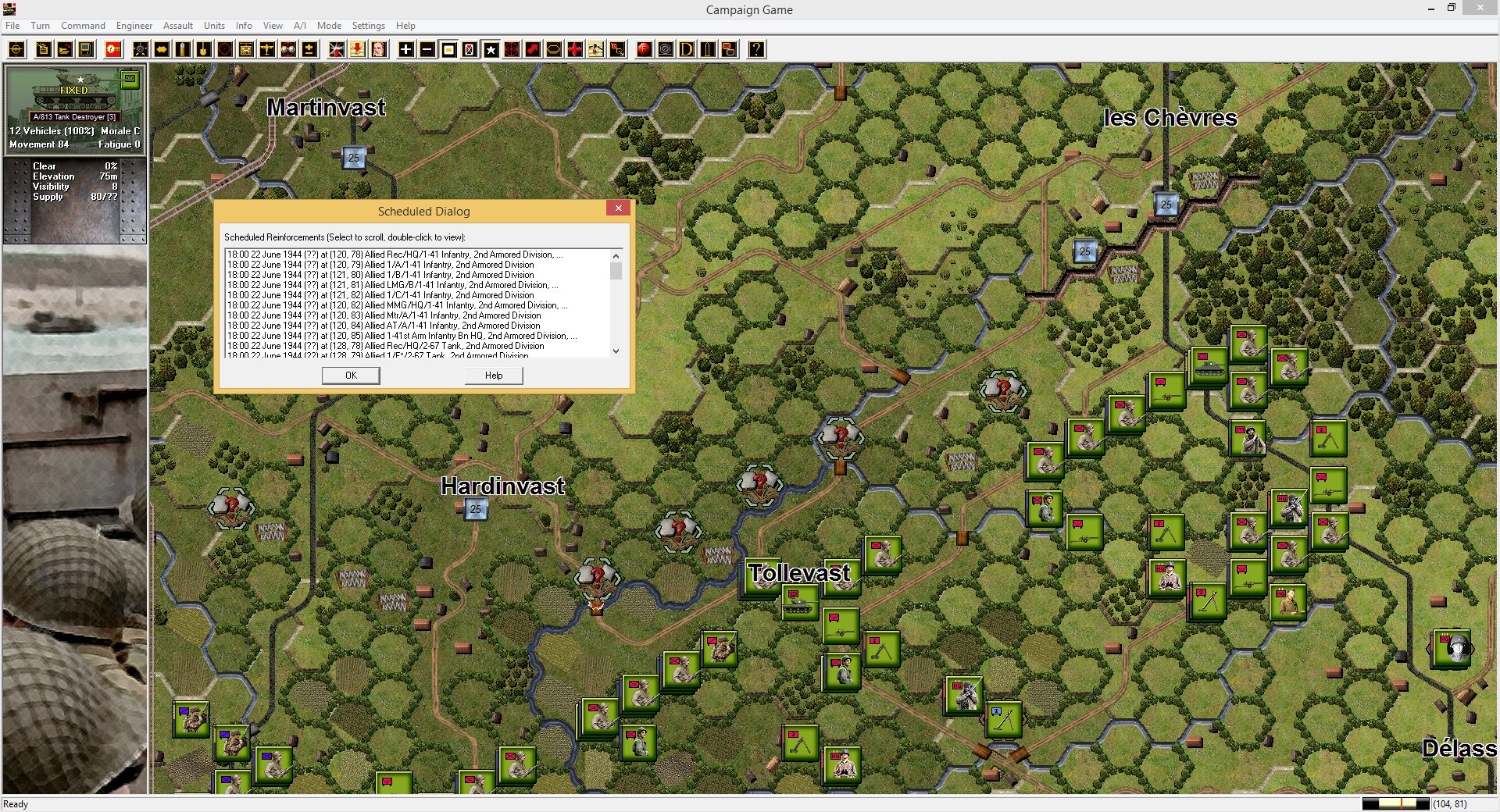
Task: Click the plus zoom-in toolbar icon
Action: [406, 49]
